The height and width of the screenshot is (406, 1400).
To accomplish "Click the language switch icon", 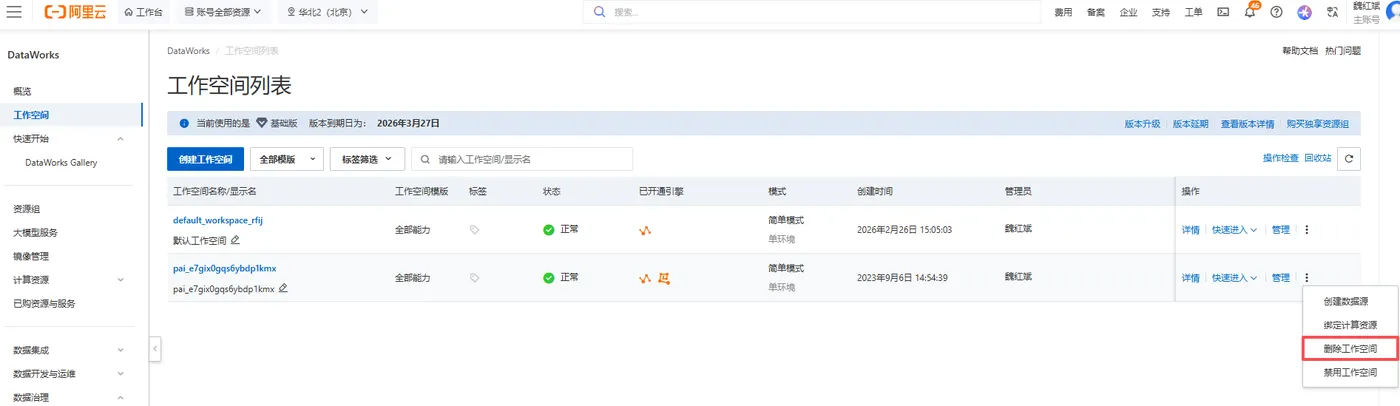I will (x=1332, y=12).
